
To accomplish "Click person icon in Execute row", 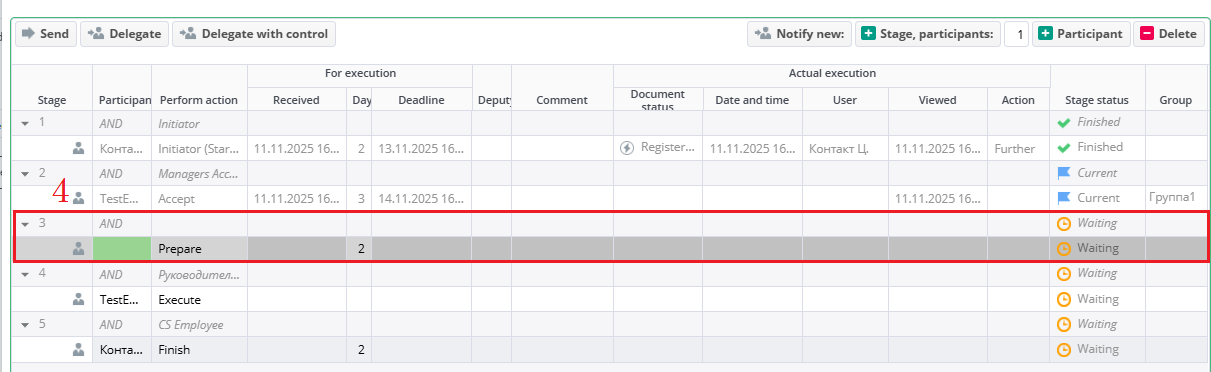I will pyautogui.click(x=78, y=299).
